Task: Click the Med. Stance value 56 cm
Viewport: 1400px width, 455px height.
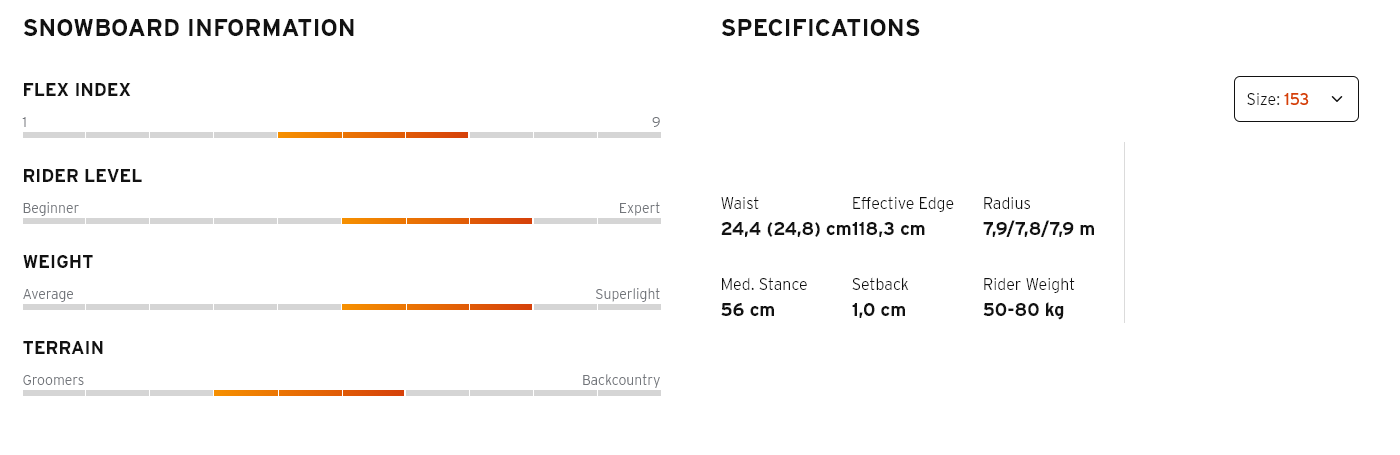Action: coord(748,310)
